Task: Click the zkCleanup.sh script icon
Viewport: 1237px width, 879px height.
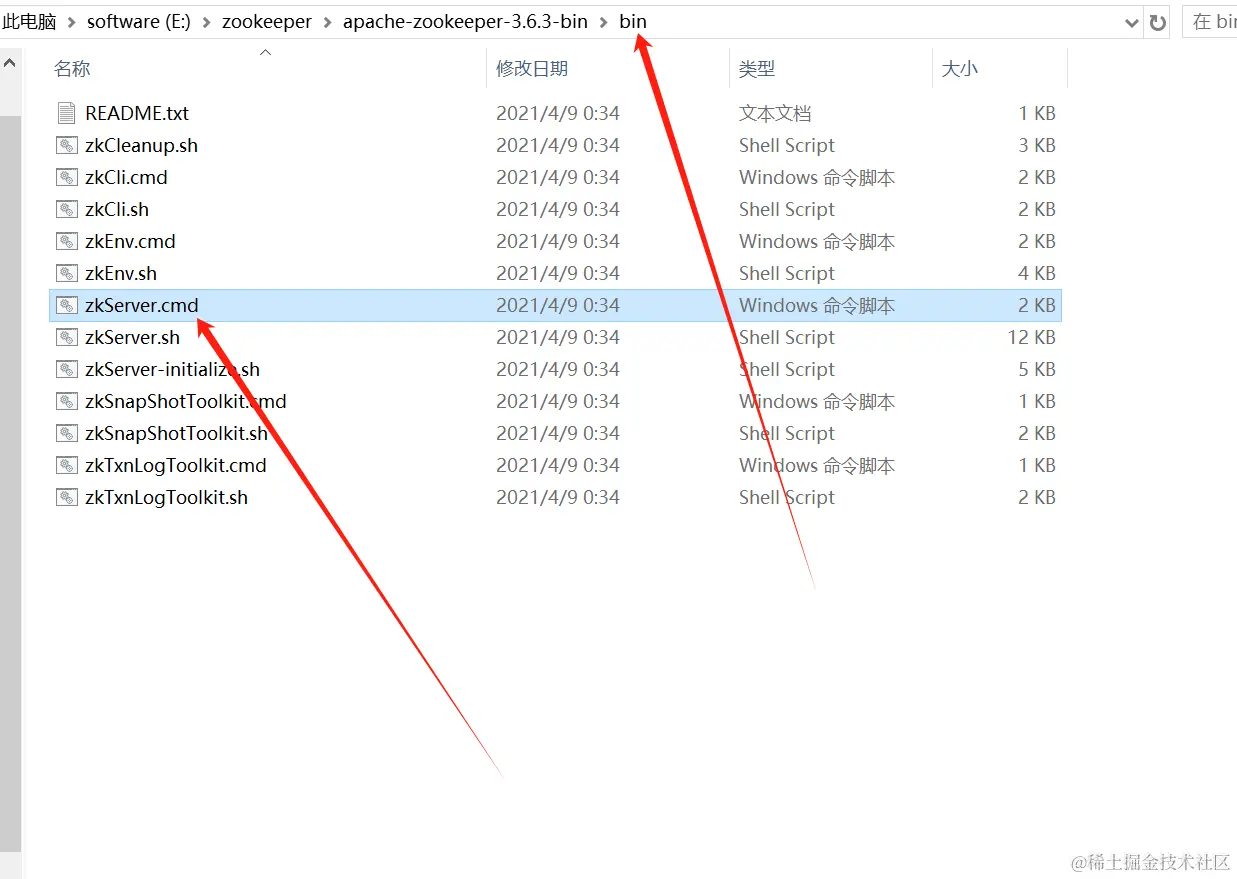Action: pos(67,145)
